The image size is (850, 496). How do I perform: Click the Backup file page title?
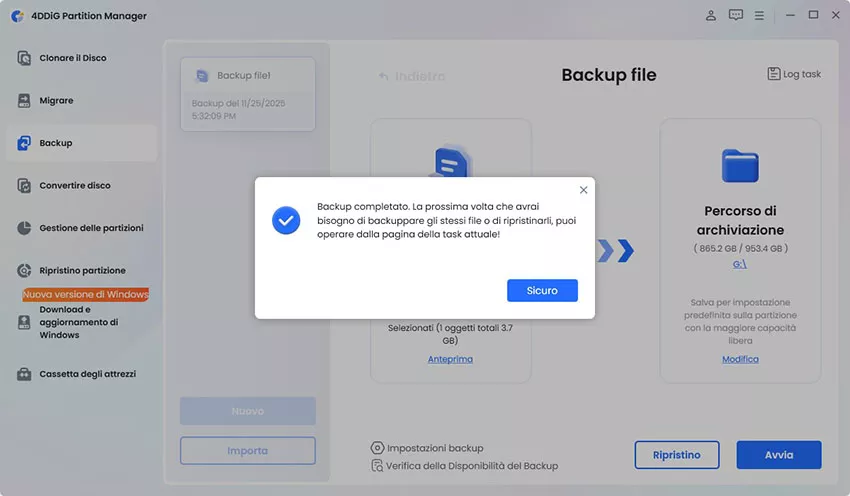click(x=609, y=75)
